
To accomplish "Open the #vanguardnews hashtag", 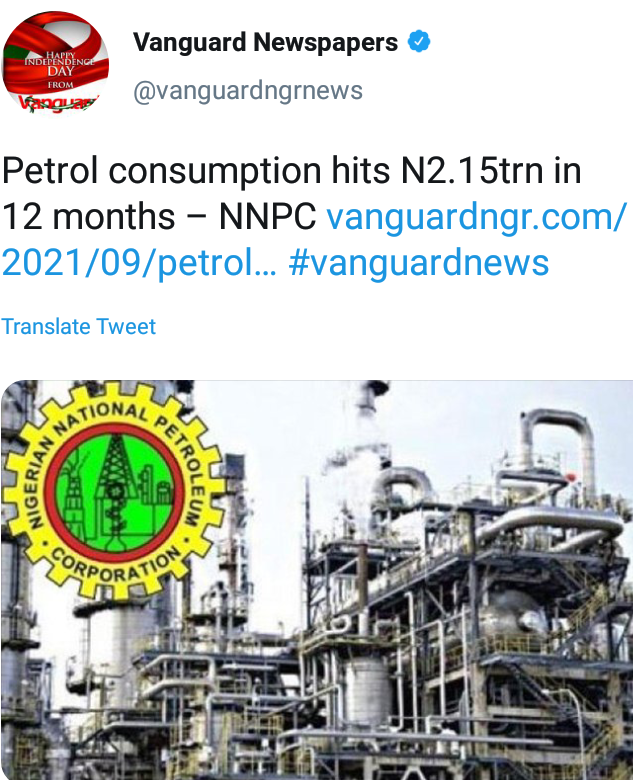I will pyautogui.click(x=419, y=263).
